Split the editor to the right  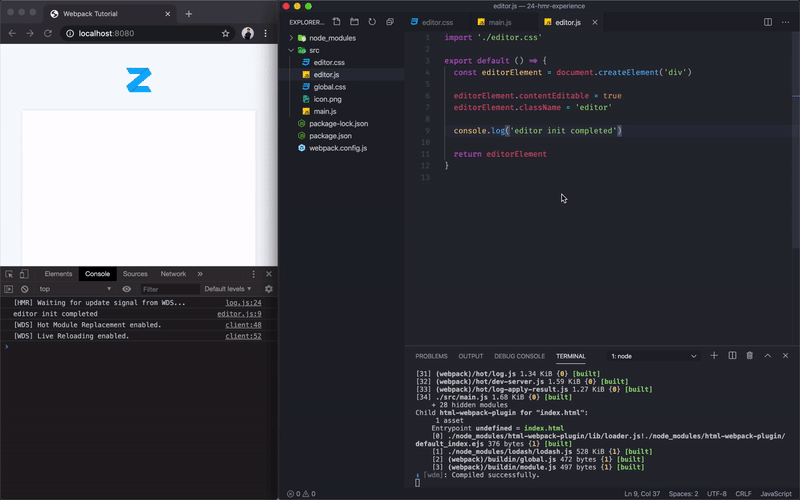point(768,22)
